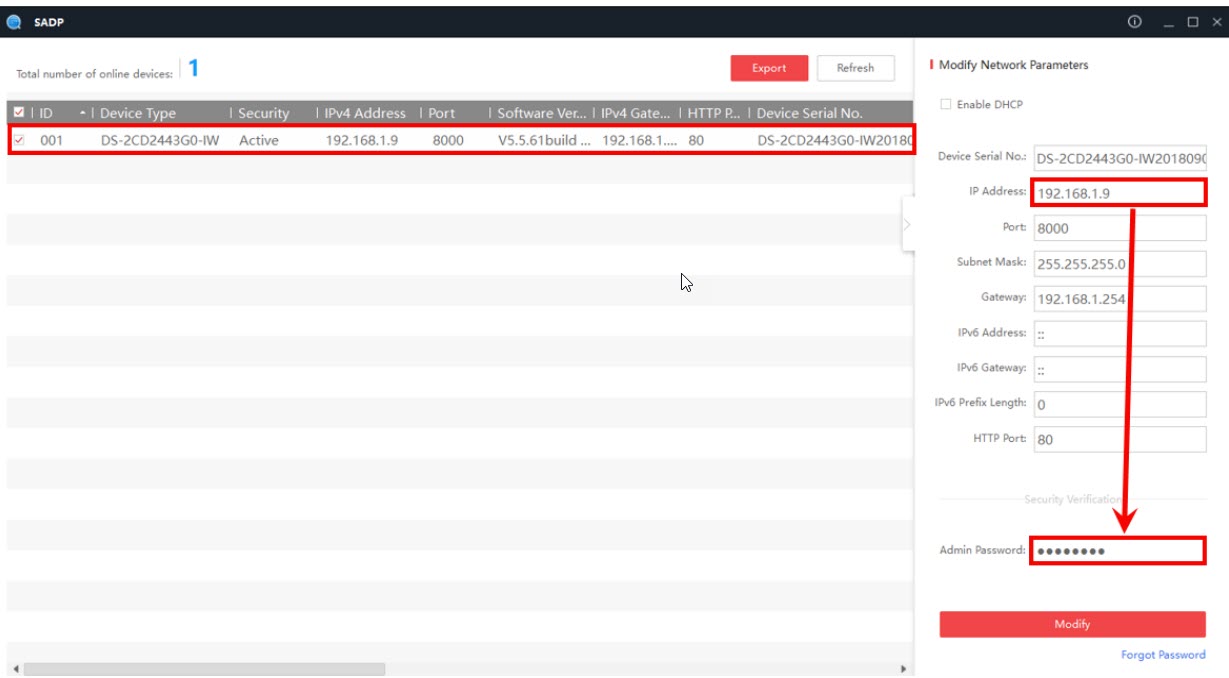Collapse the Modify Network Parameters side panel
Image resolution: width=1229 pixels, height=678 pixels.
tap(907, 224)
